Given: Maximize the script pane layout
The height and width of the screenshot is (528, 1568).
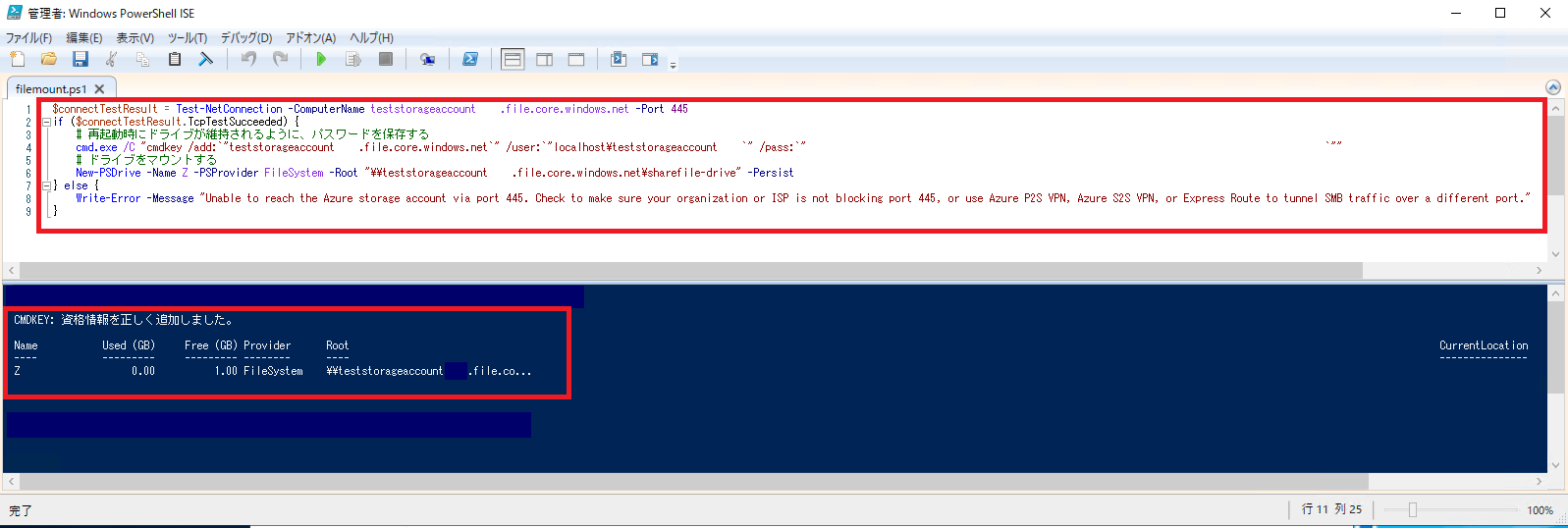Looking at the screenshot, I should 576,60.
